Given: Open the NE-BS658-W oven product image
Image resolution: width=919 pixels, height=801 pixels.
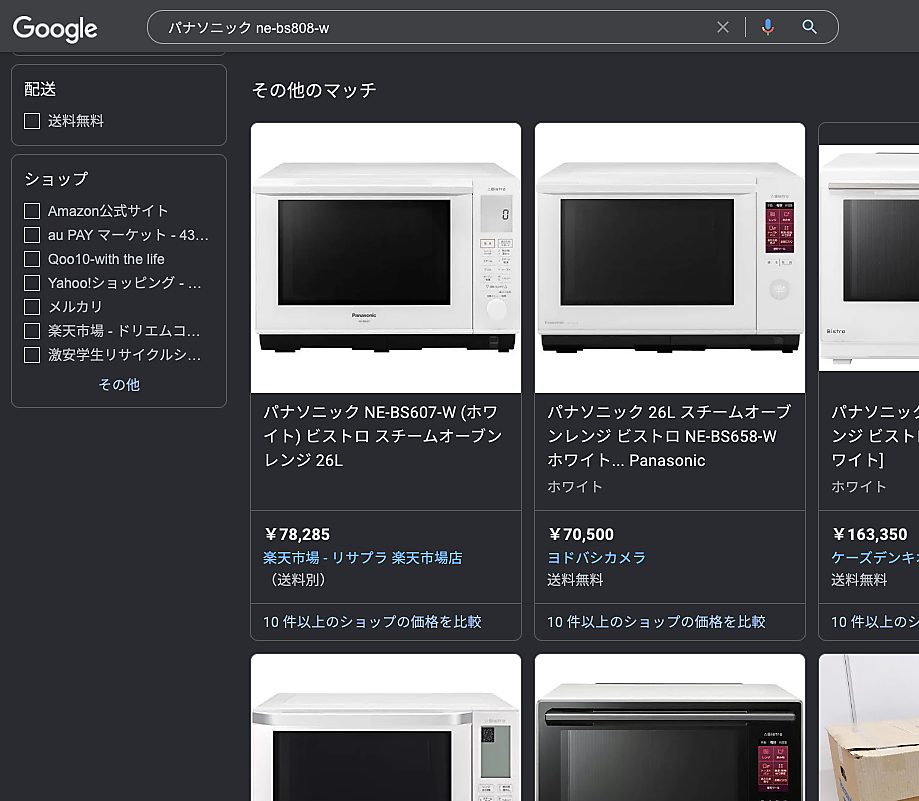Looking at the screenshot, I should click(669, 258).
